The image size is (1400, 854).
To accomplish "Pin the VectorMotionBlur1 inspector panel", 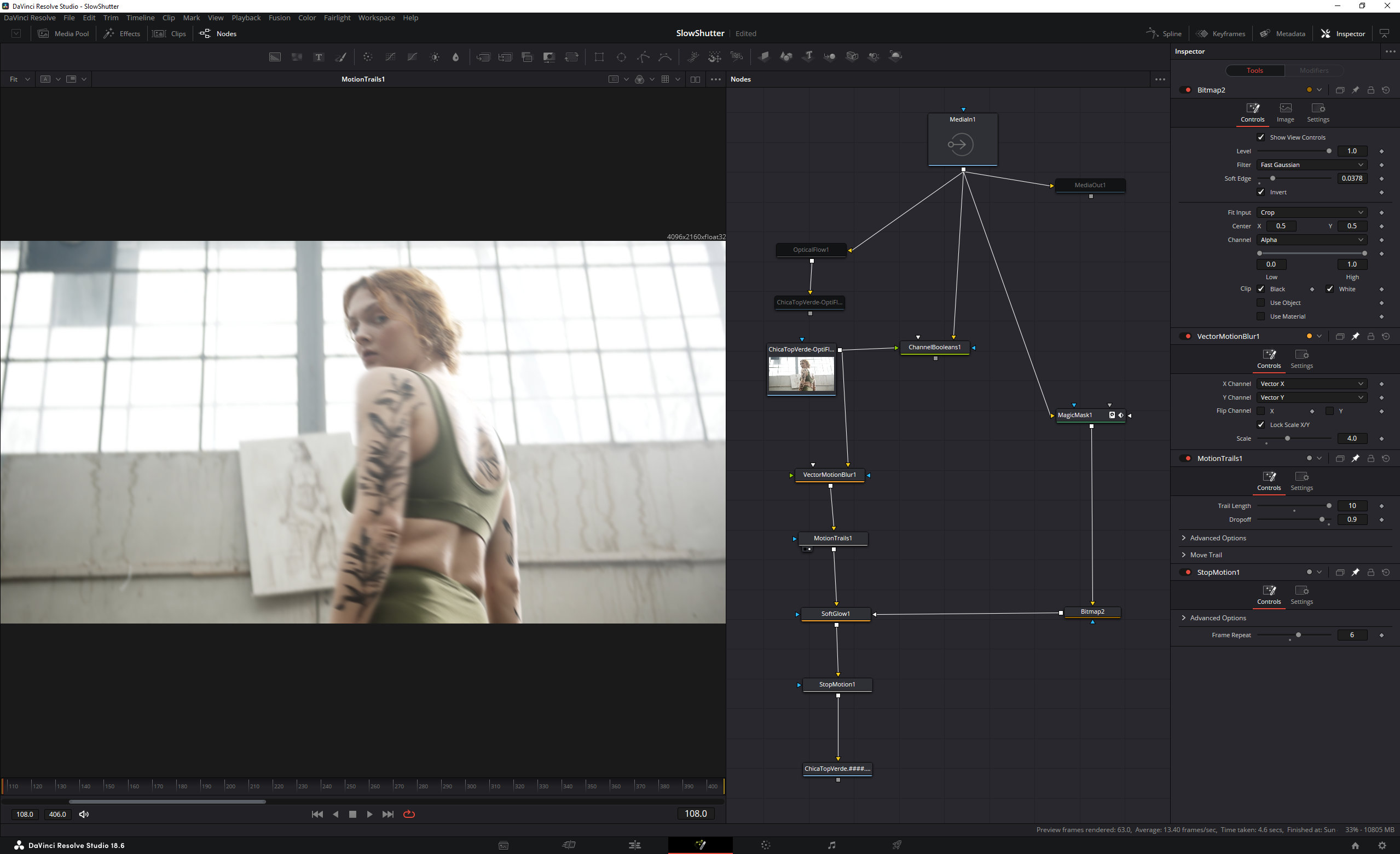I will click(x=1355, y=336).
